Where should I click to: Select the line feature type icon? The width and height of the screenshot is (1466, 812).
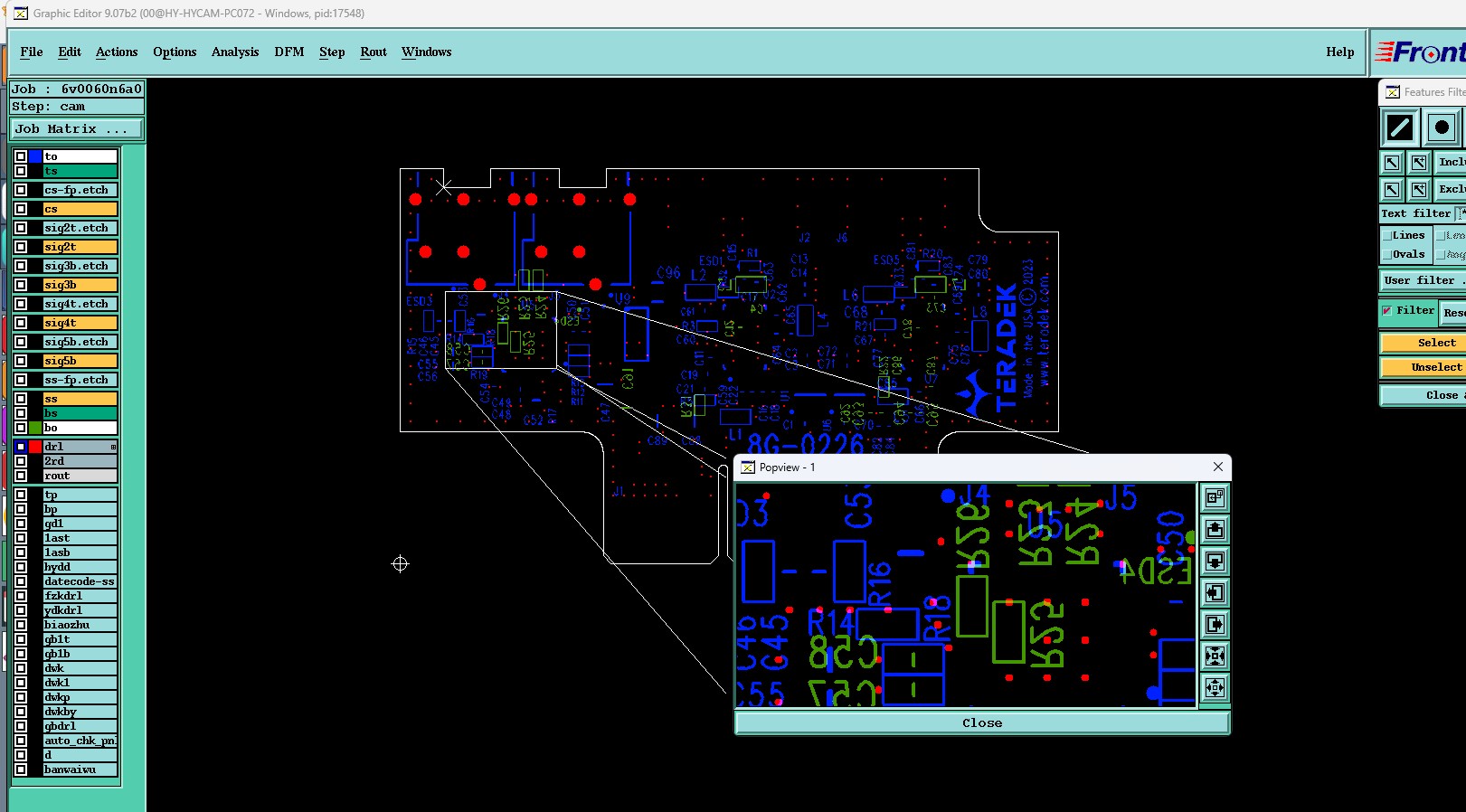pos(1400,127)
